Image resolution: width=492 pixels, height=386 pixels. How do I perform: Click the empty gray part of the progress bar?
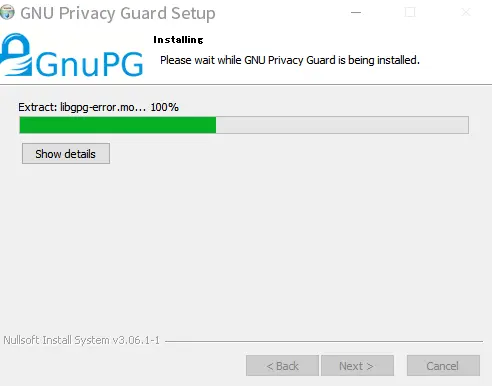point(342,125)
